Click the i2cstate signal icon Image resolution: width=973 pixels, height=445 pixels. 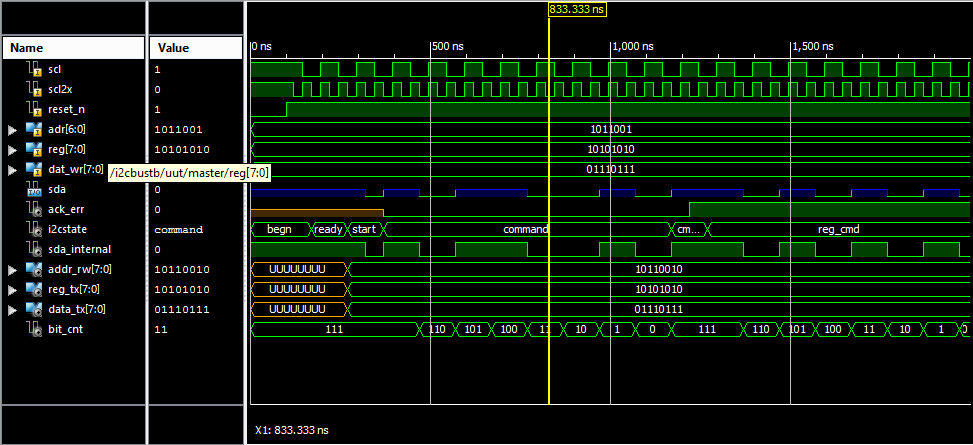click(35, 229)
